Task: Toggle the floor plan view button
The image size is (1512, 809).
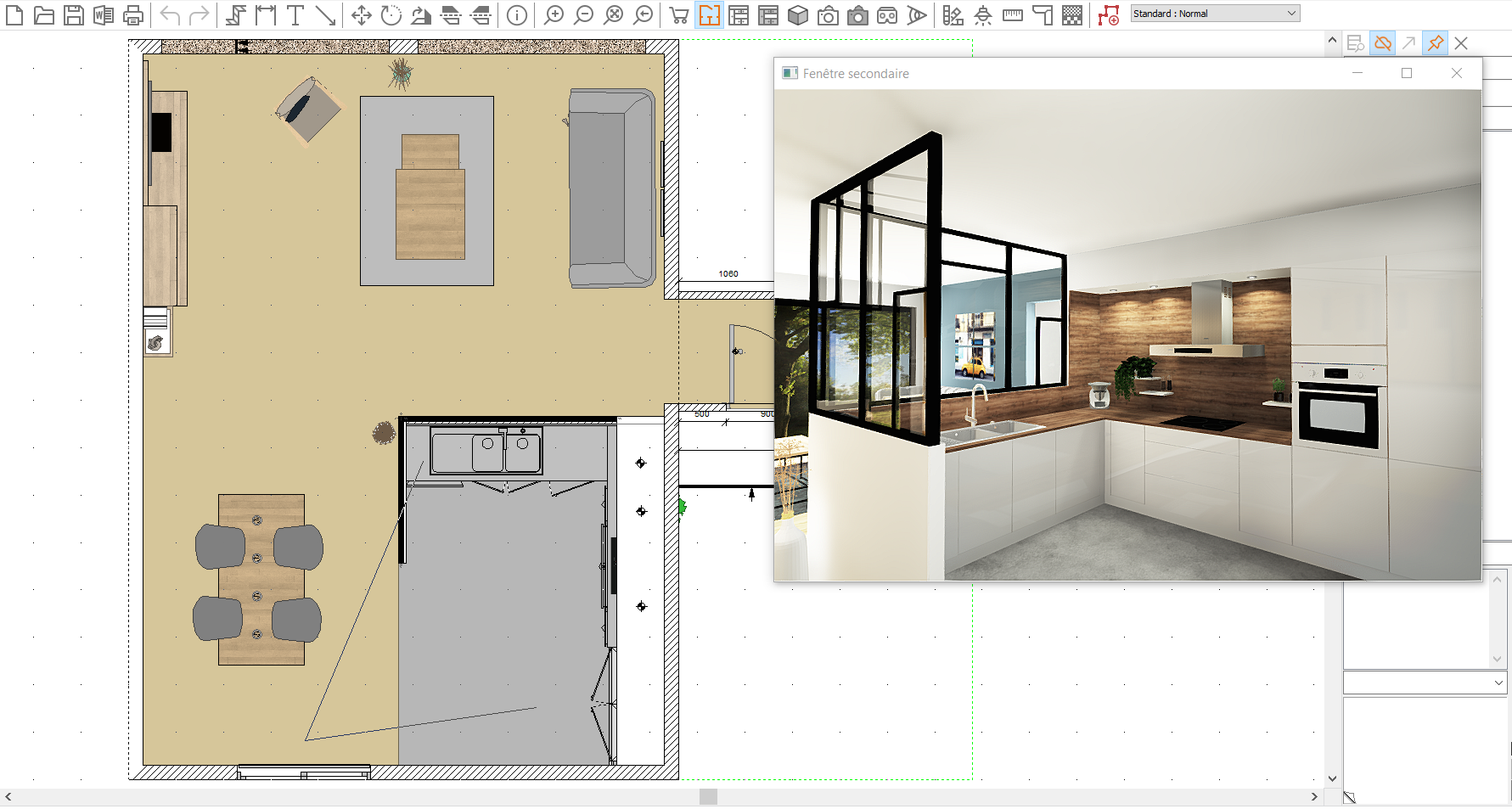Action: coord(709,14)
